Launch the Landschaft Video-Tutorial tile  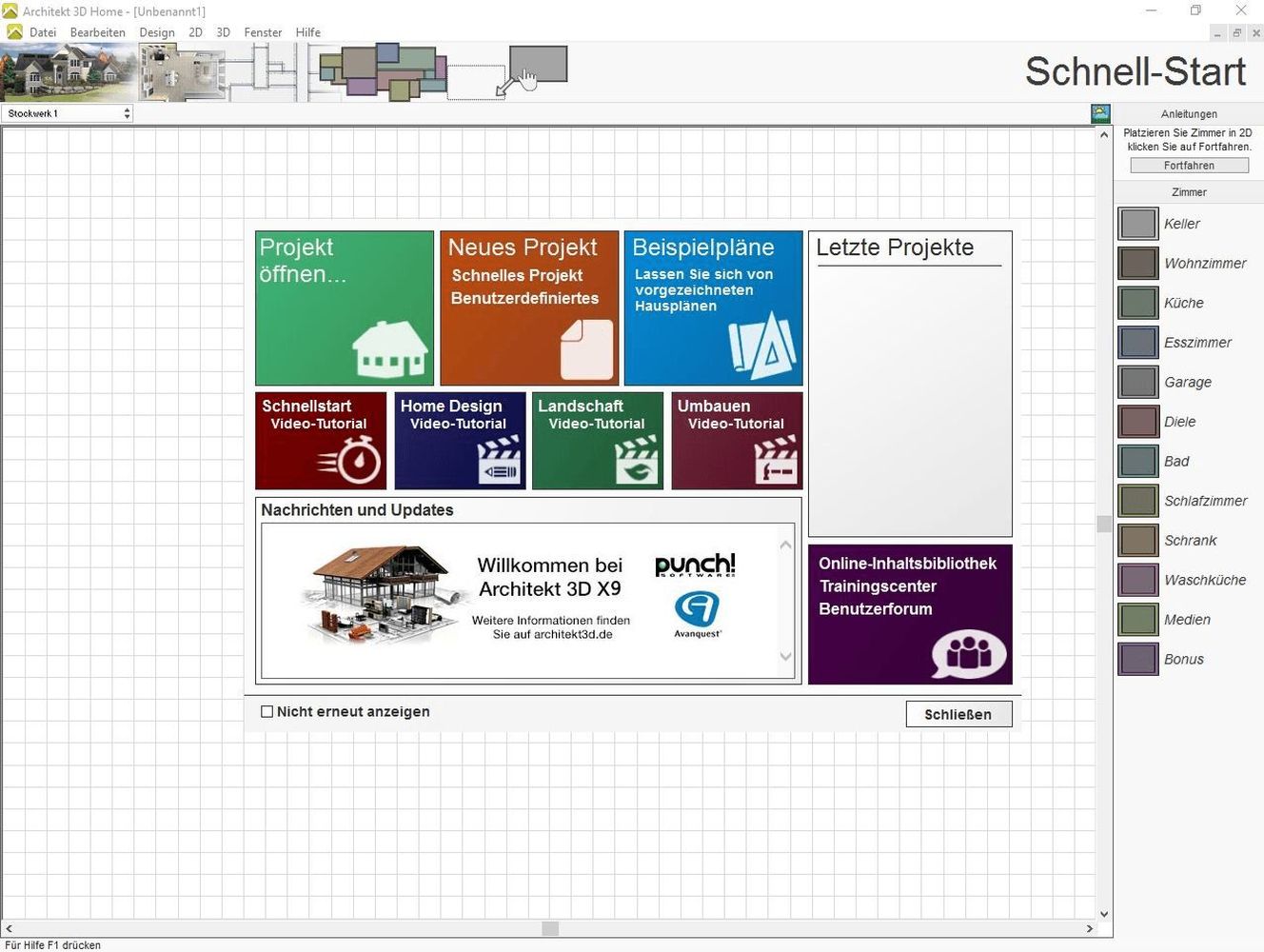[x=597, y=441]
